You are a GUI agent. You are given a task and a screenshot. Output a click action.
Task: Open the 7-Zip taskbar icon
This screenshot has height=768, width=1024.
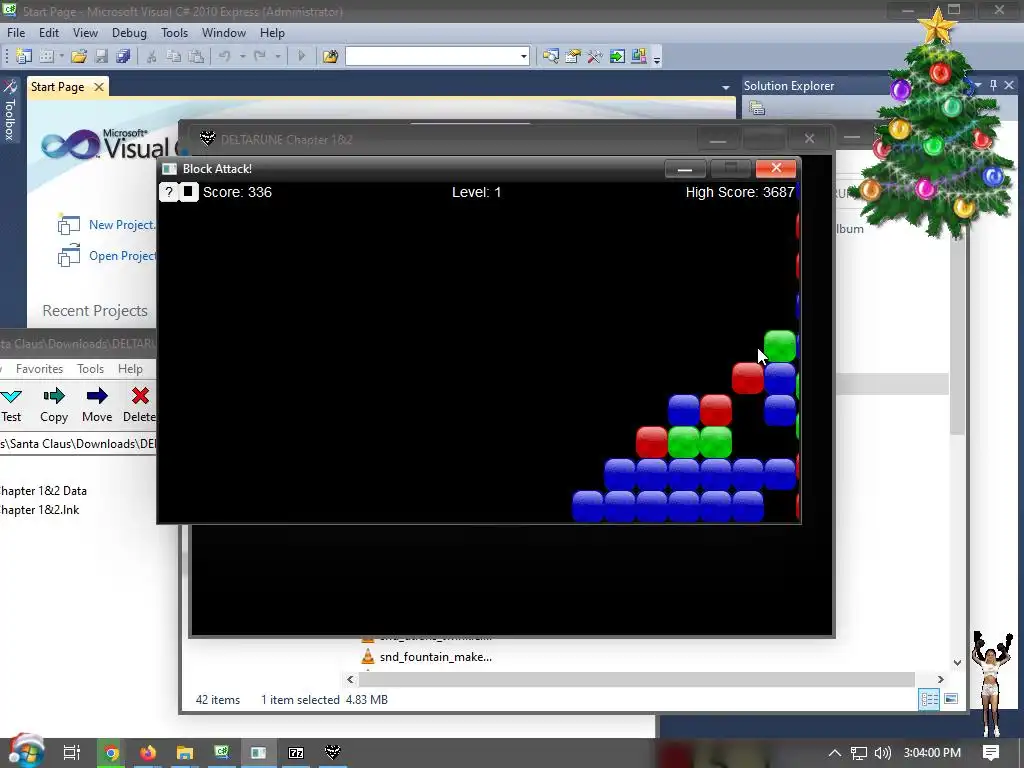coord(296,753)
